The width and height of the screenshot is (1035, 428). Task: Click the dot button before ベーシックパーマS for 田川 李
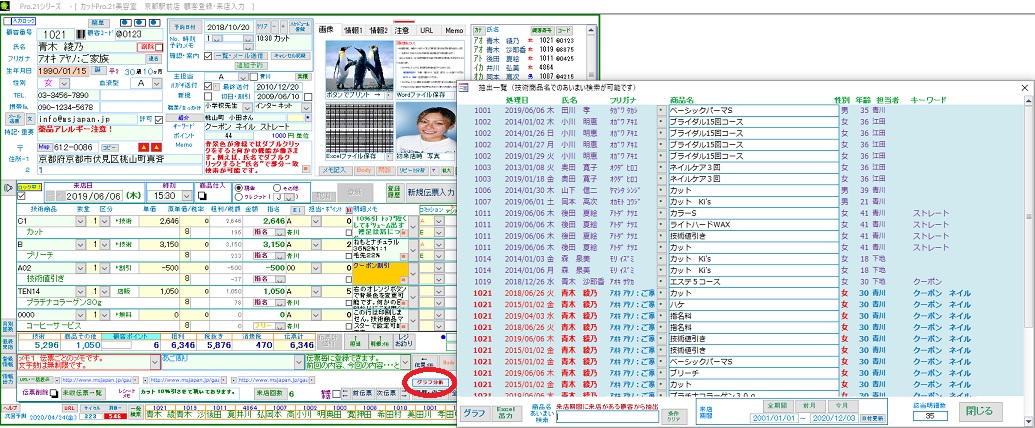point(662,110)
